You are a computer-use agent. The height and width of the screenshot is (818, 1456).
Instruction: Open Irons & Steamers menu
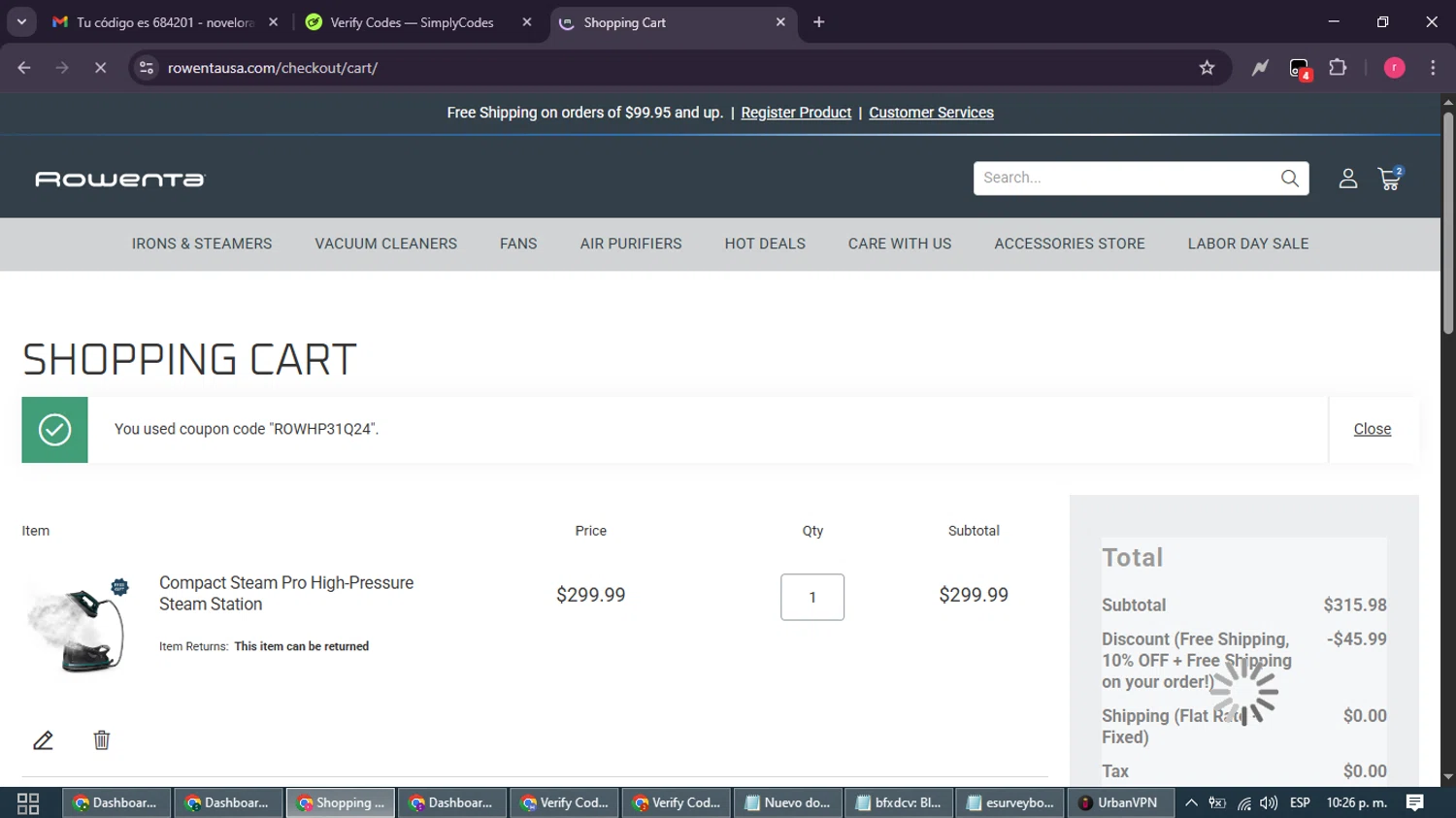pyautogui.click(x=202, y=245)
